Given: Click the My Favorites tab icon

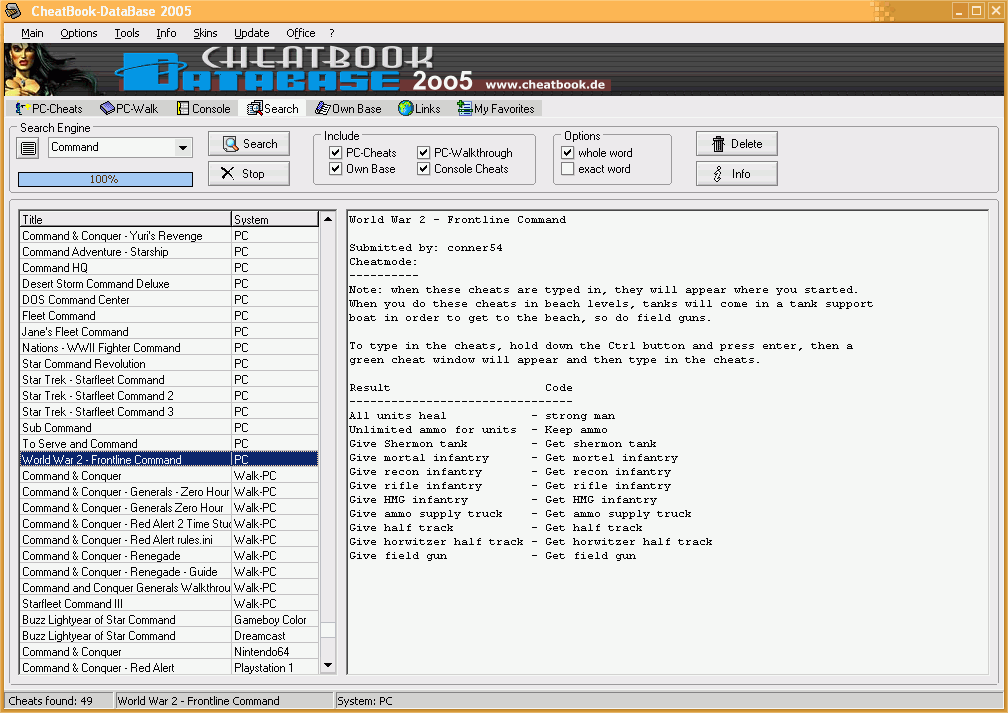Looking at the screenshot, I should 464,109.
